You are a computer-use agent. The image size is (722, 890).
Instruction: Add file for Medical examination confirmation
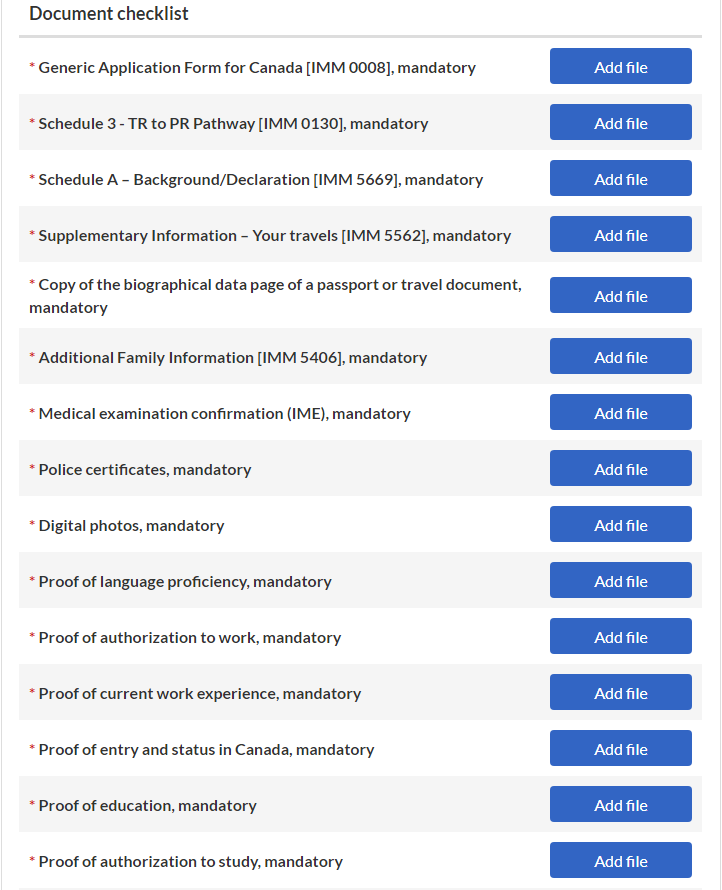pos(620,413)
